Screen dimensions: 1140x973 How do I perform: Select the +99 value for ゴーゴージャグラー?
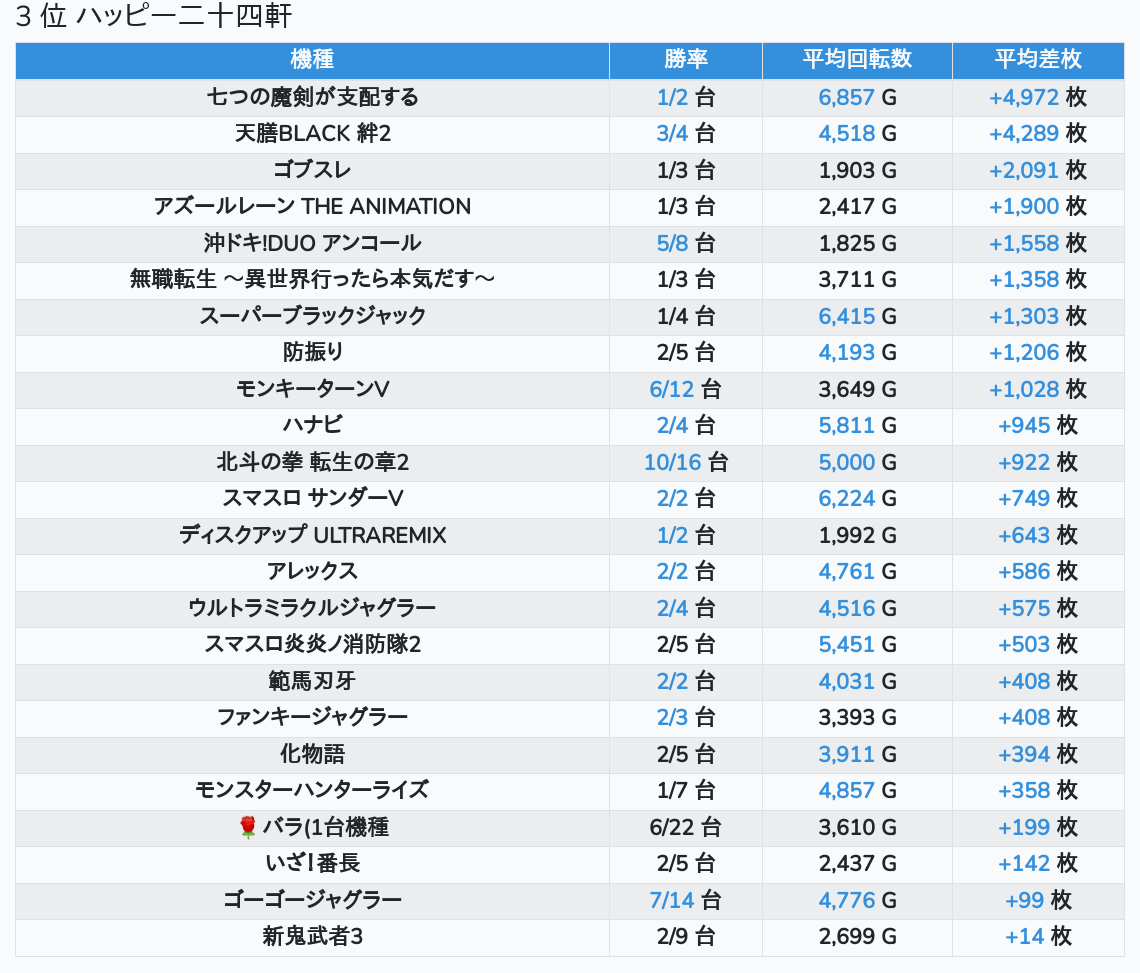[x=1024, y=900]
